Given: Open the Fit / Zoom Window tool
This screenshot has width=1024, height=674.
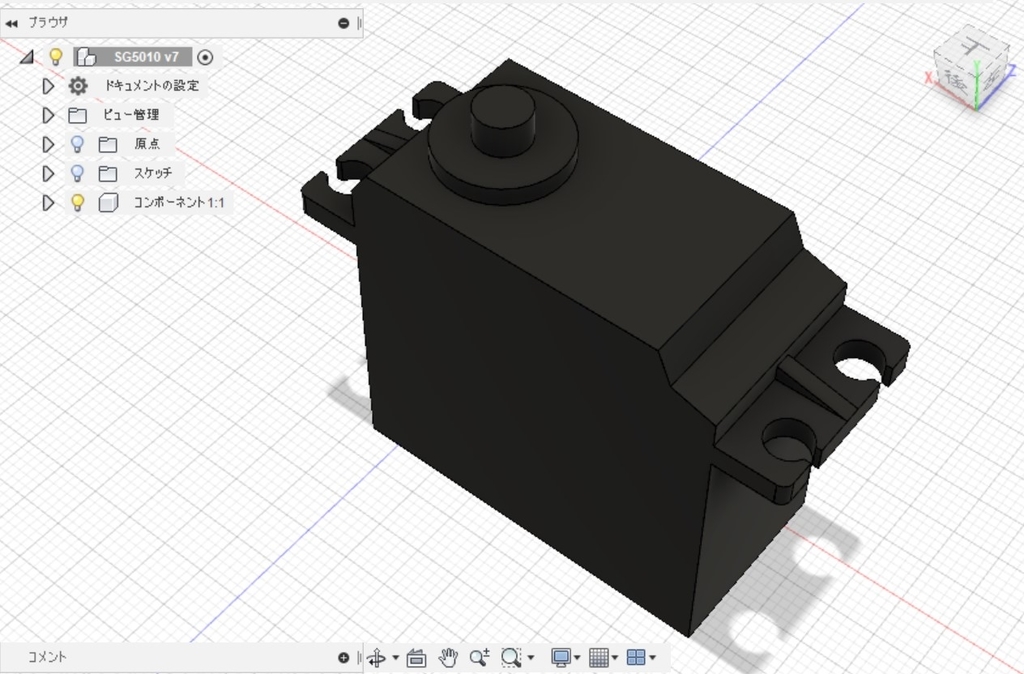Looking at the screenshot, I should 513,657.
